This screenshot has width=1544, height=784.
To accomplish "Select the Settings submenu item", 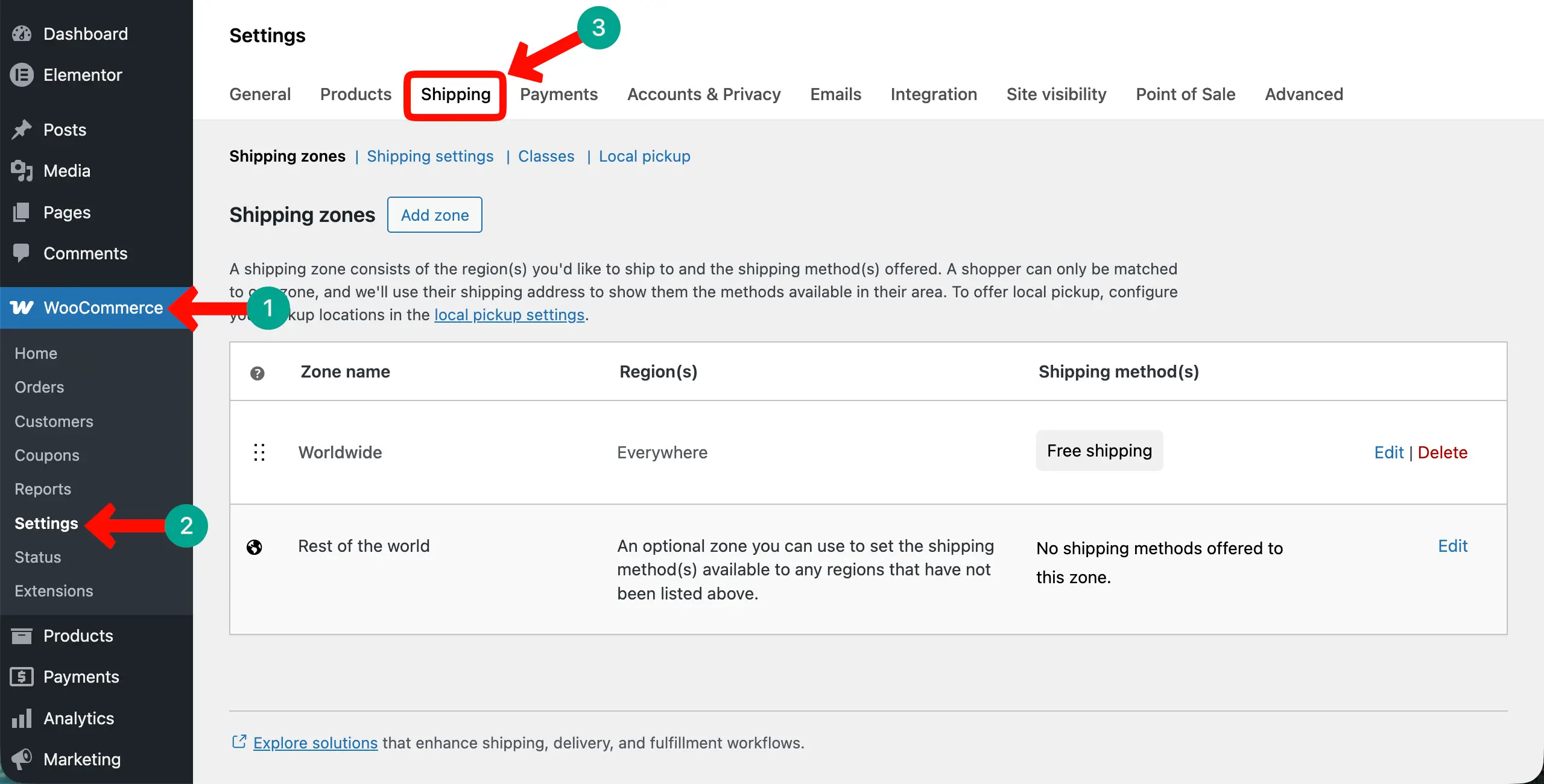I will pyautogui.click(x=46, y=523).
